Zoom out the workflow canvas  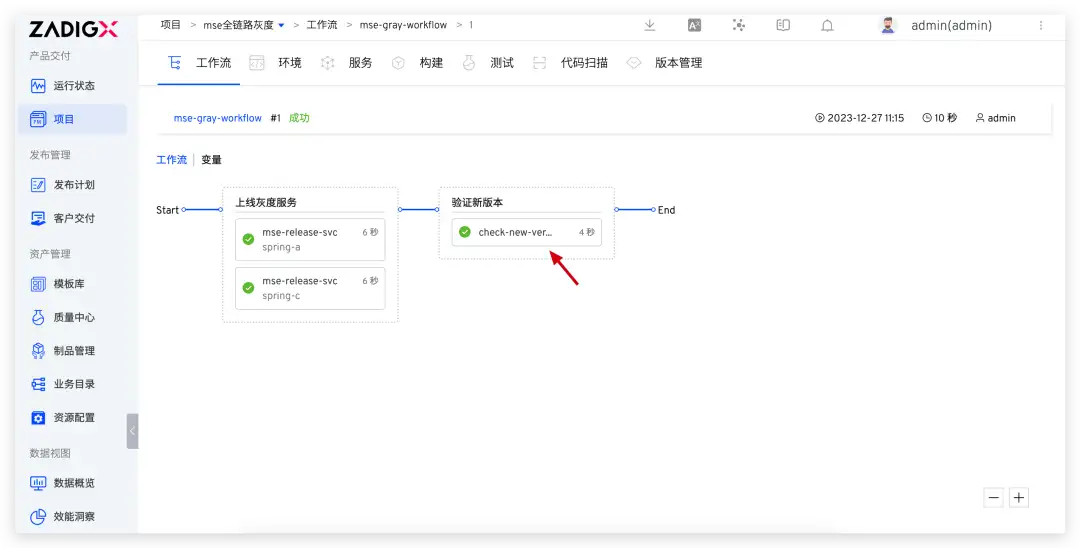tap(993, 497)
